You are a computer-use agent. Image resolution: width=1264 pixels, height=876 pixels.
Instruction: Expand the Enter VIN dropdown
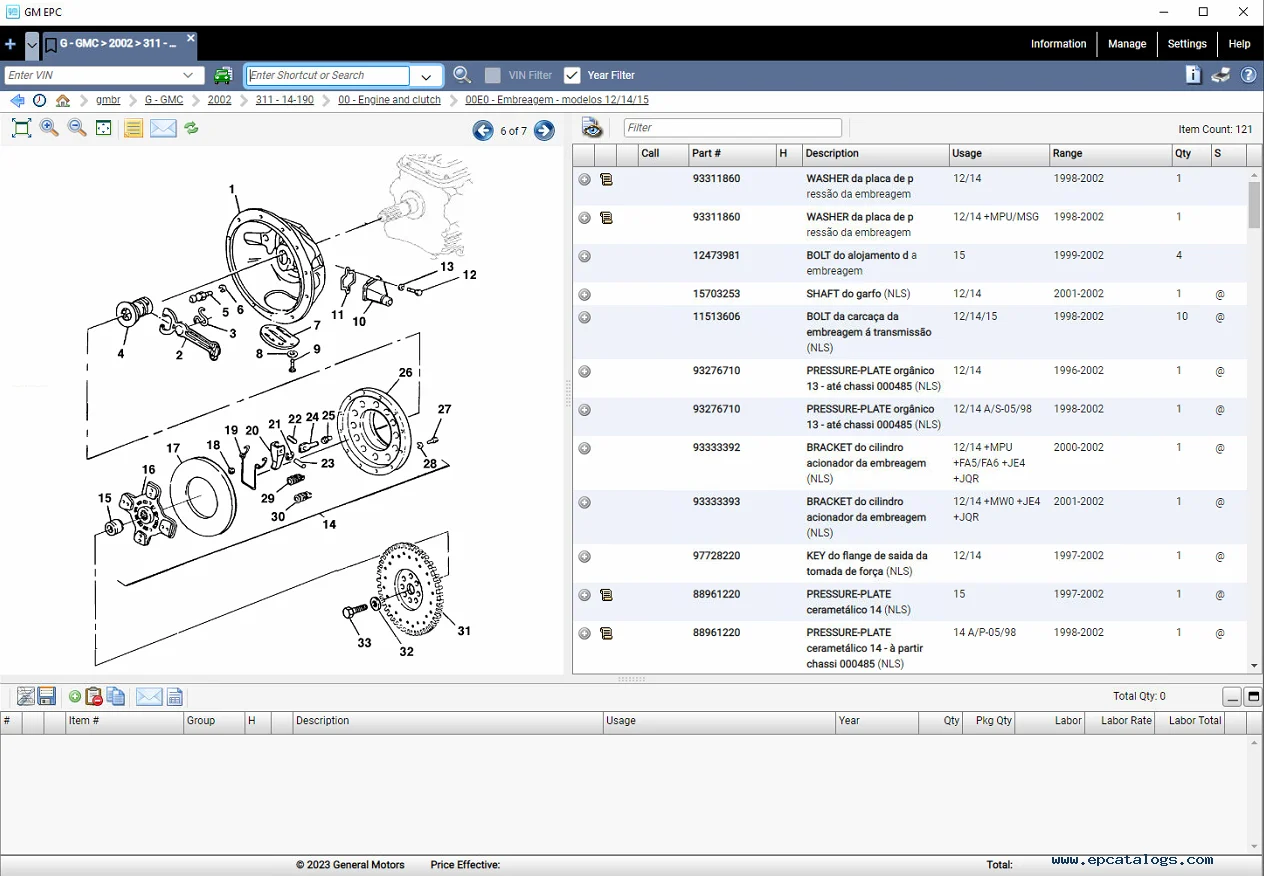tap(189, 75)
